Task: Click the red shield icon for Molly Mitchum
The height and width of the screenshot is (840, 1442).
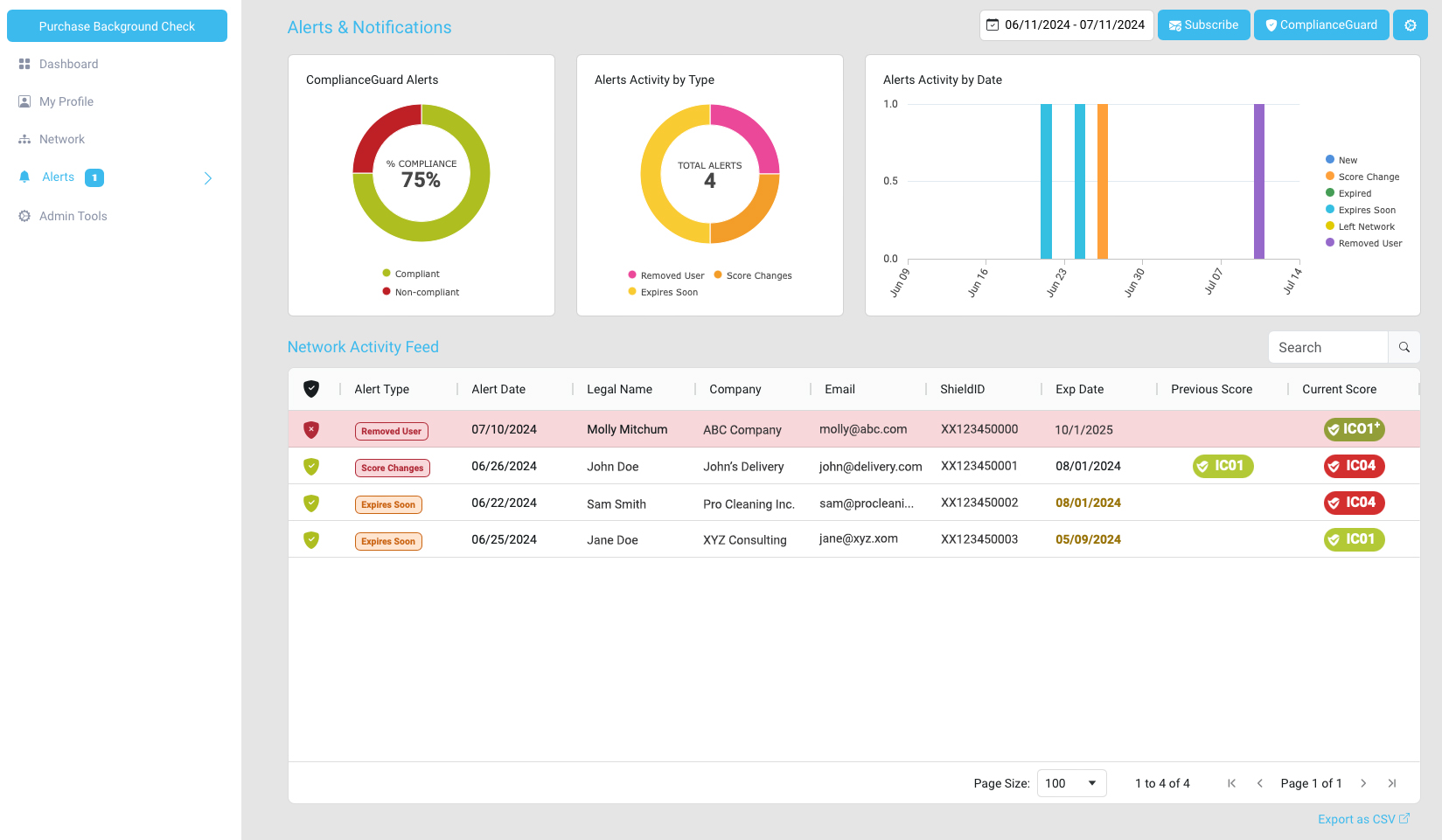Action: pyautogui.click(x=311, y=429)
